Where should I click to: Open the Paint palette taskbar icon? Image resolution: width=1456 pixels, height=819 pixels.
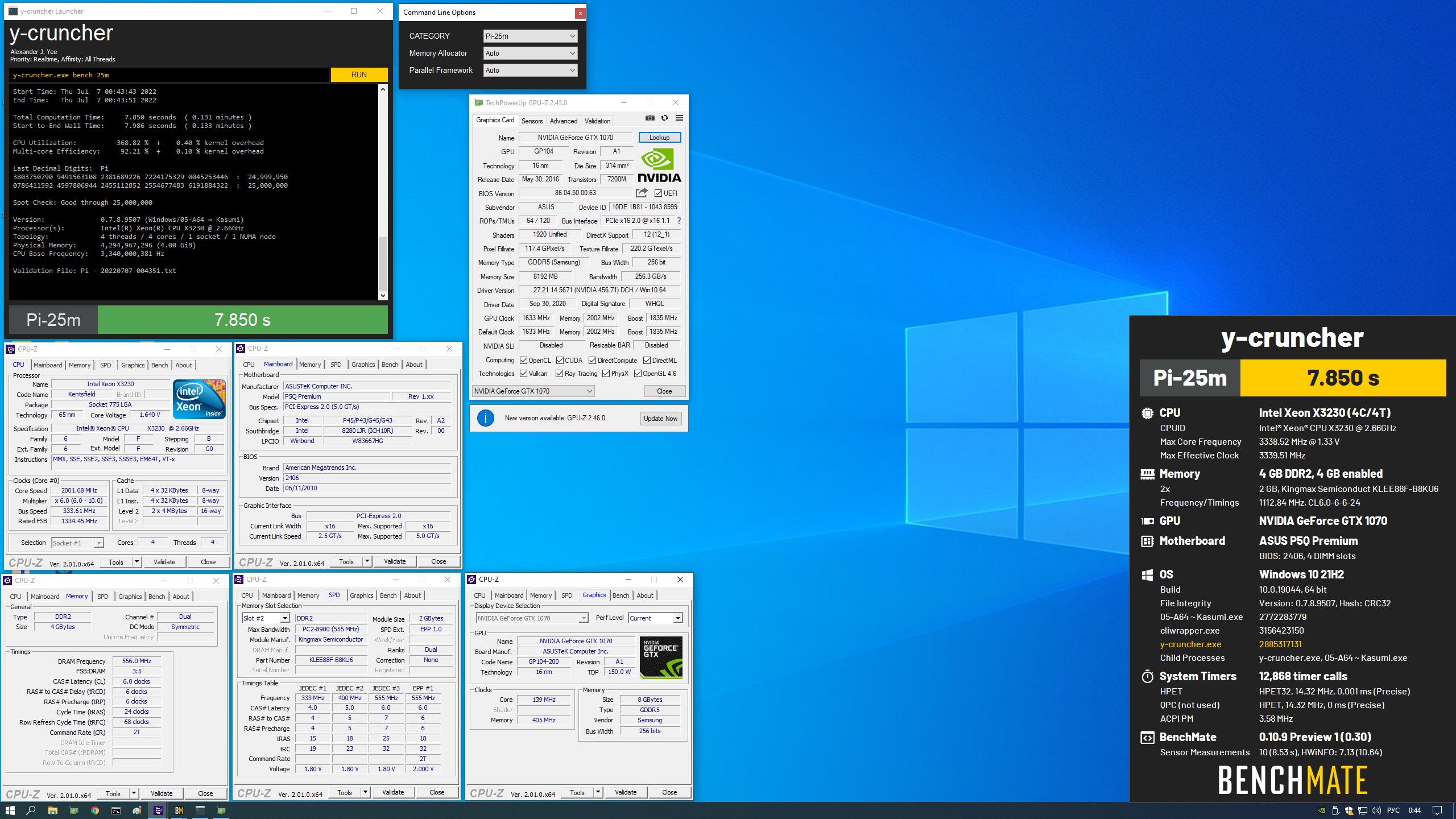click(137, 810)
